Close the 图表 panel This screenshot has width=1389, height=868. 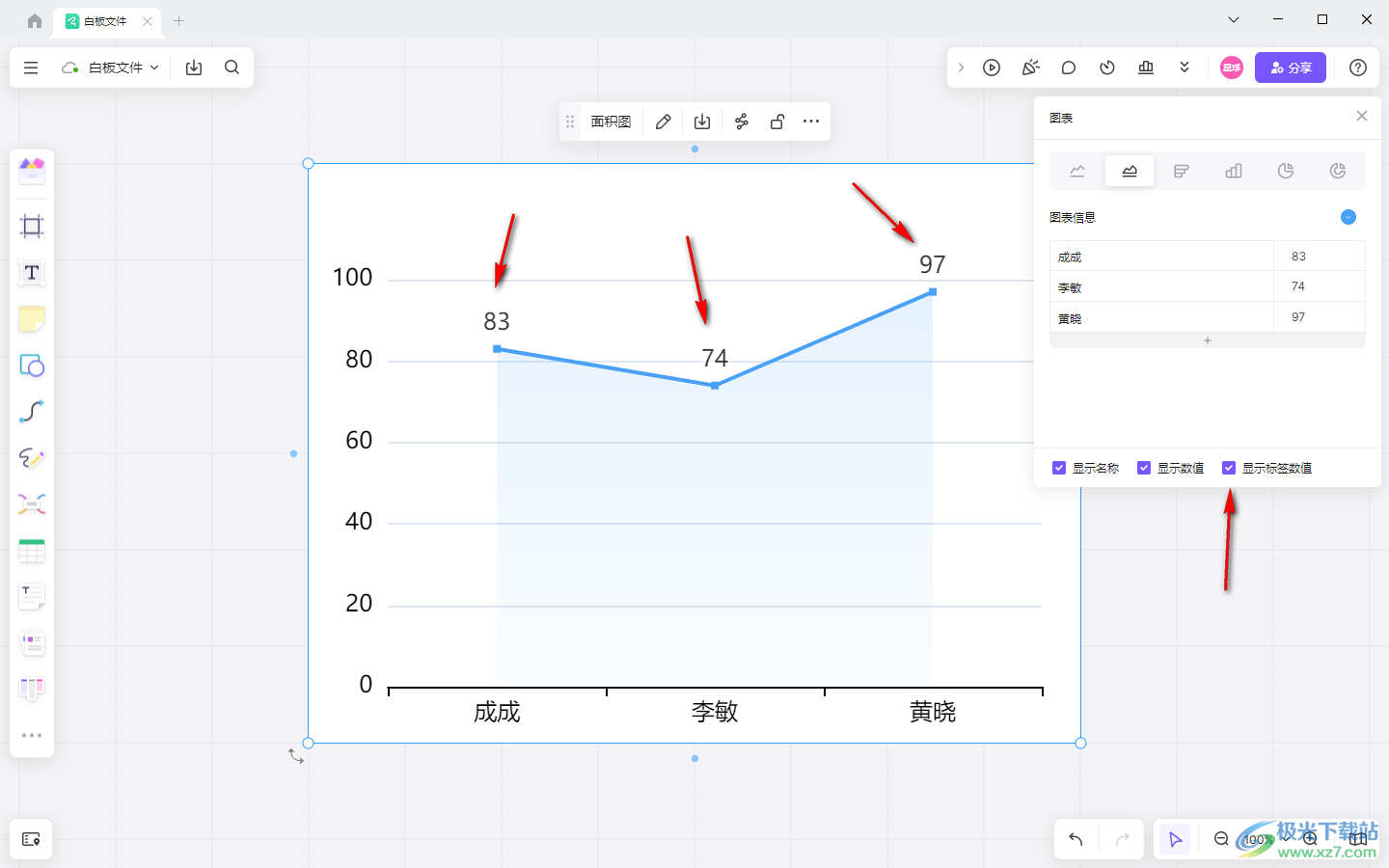[1362, 116]
